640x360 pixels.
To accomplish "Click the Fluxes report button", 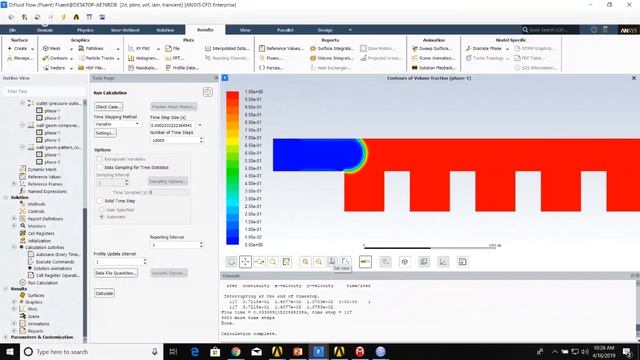I will pos(271,58).
